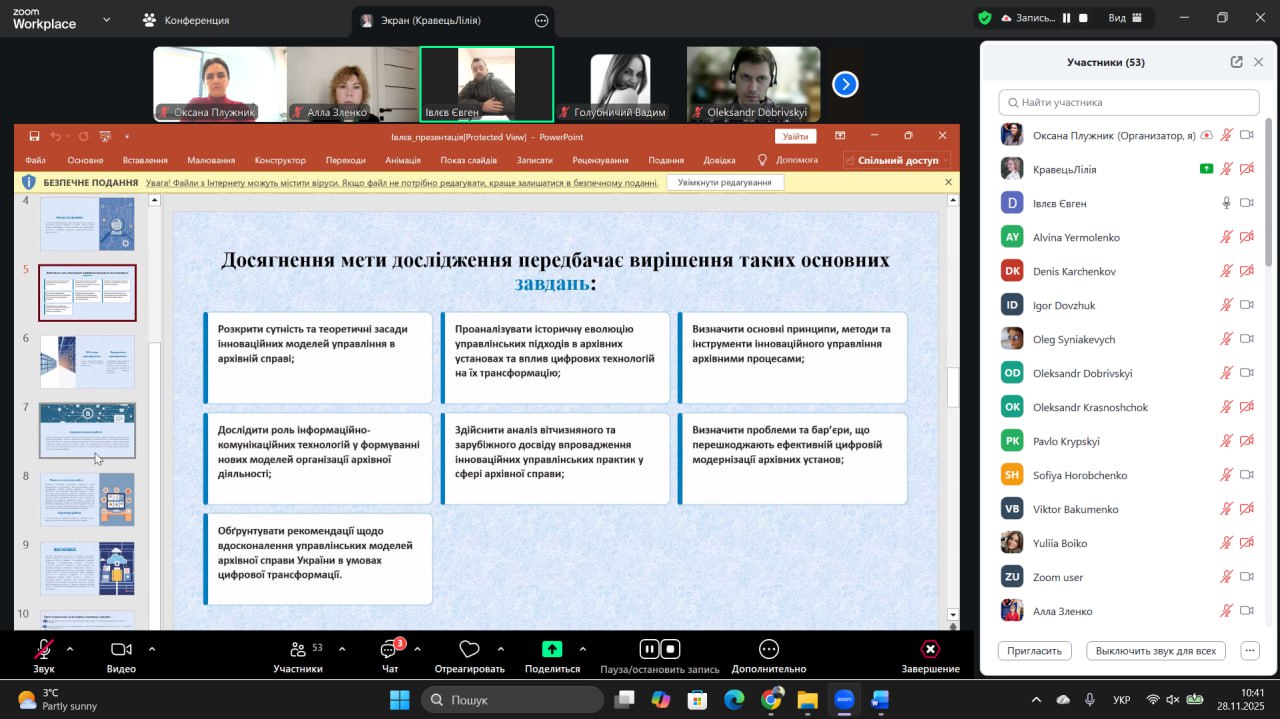
Task: Pop out the participants panel
Action: pyautogui.click(x=1236, y=62)
